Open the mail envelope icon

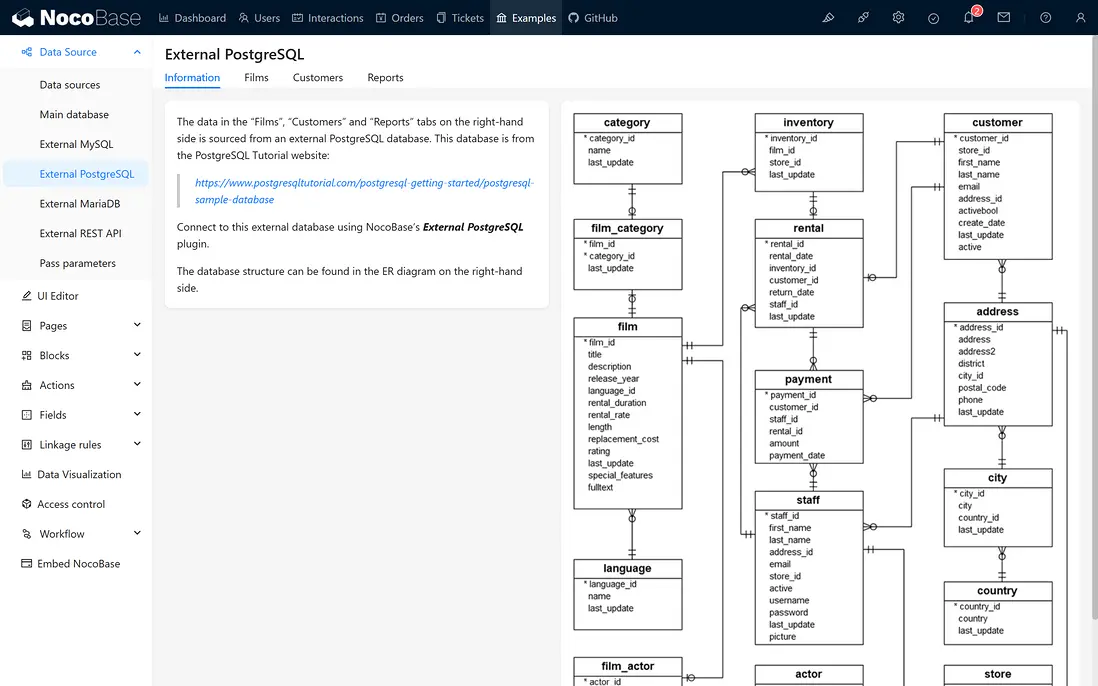[x=1004, y=18]
